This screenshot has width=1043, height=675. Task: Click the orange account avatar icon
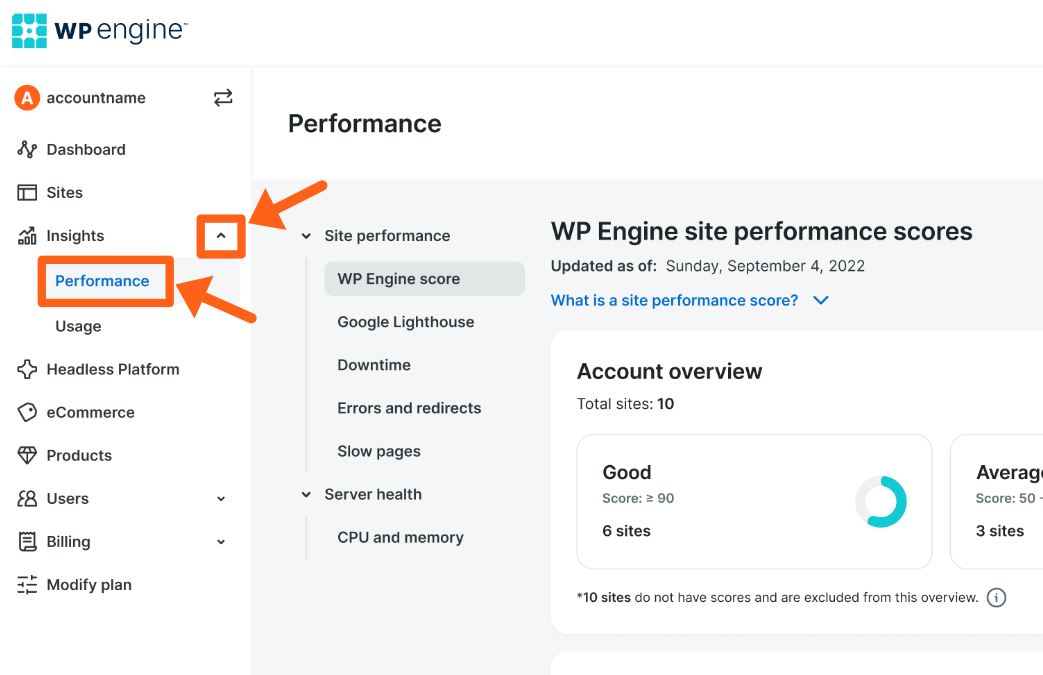[x=26, y=98]
